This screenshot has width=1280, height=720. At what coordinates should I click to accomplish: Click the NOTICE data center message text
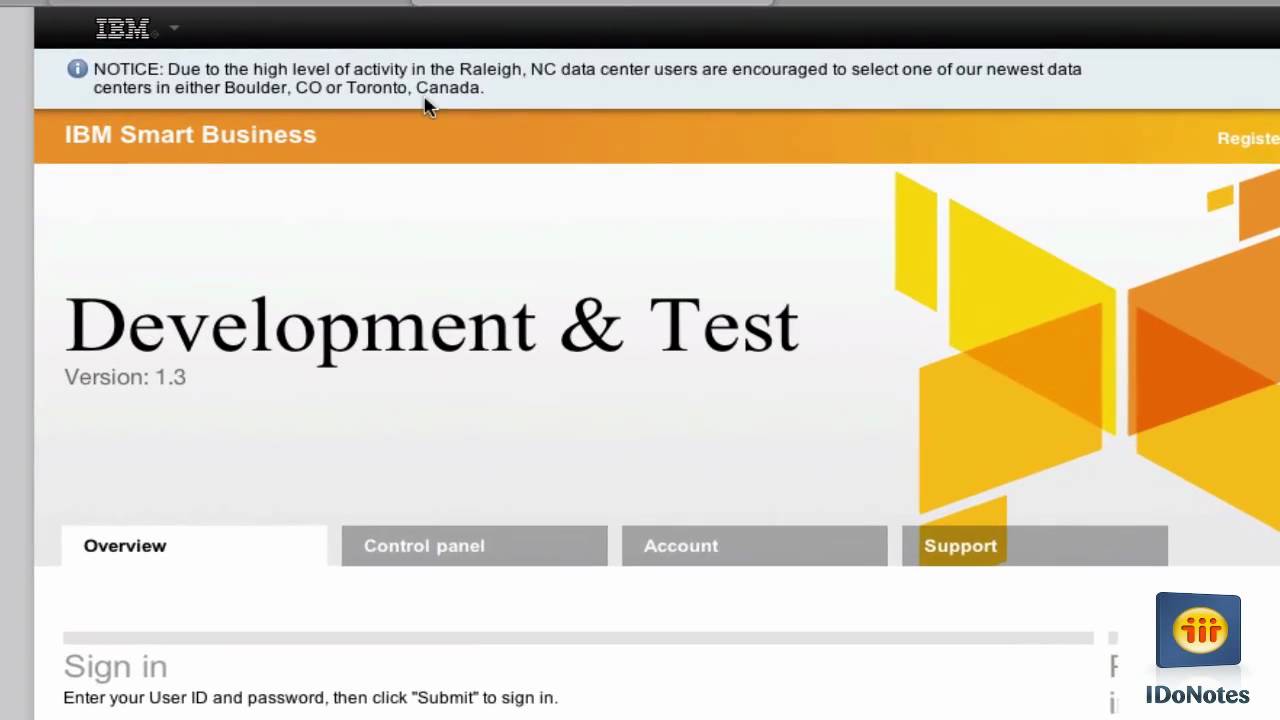point(587,78)
